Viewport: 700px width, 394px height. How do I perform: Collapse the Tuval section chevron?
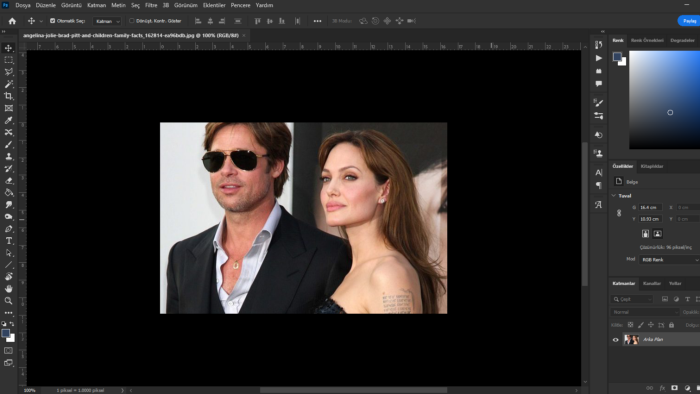point(614,196)
